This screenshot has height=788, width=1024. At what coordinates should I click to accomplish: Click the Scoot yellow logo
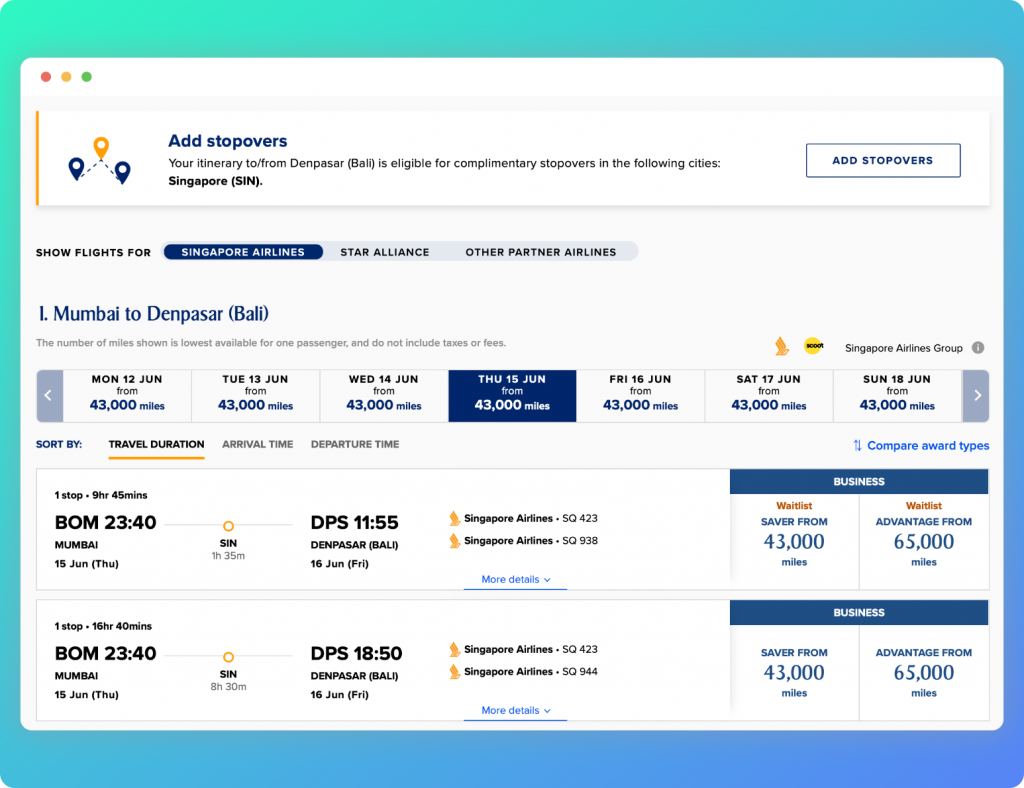(814, 345)
